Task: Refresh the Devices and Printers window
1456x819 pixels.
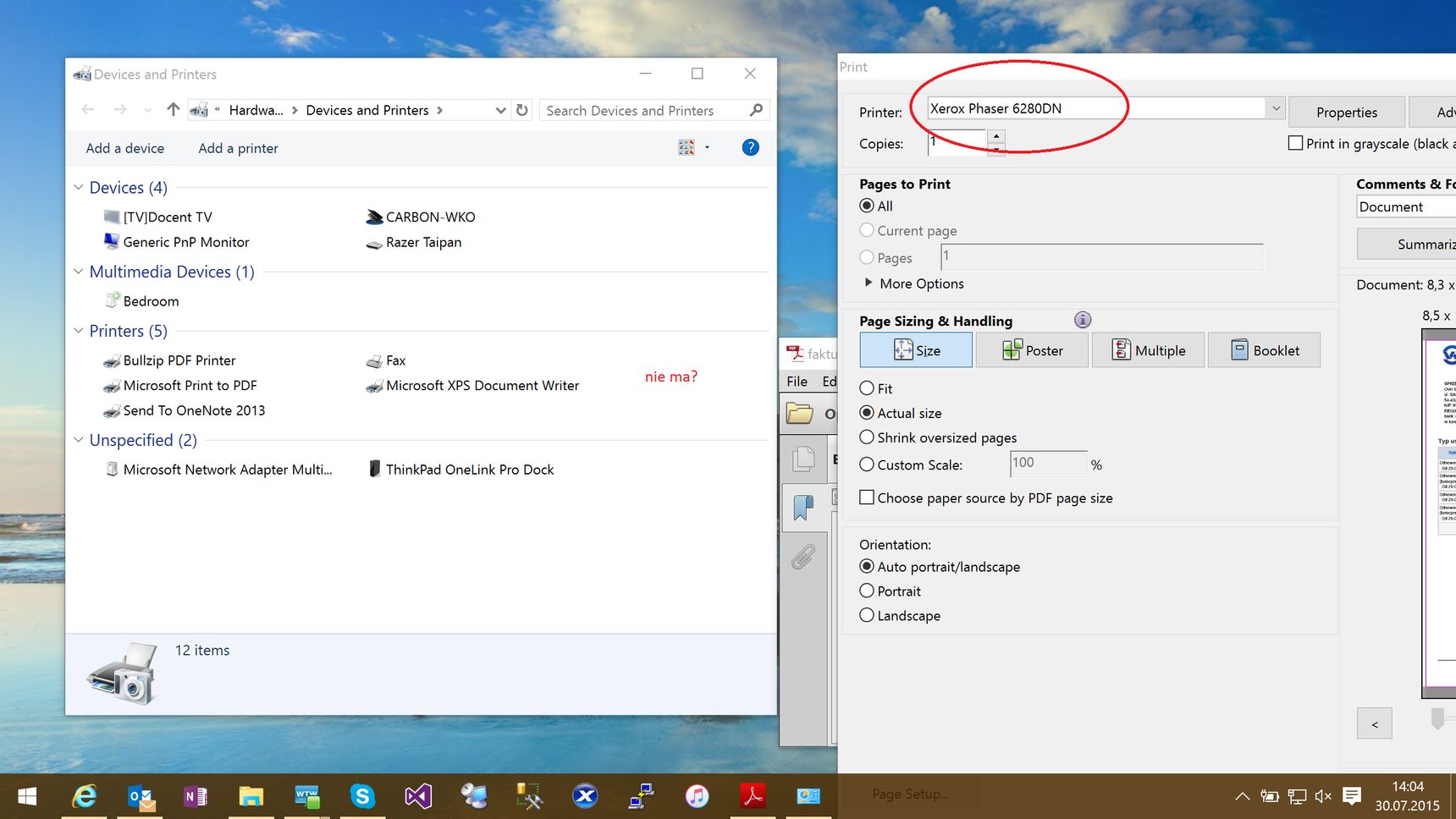Action: click(x=522, y=110)
